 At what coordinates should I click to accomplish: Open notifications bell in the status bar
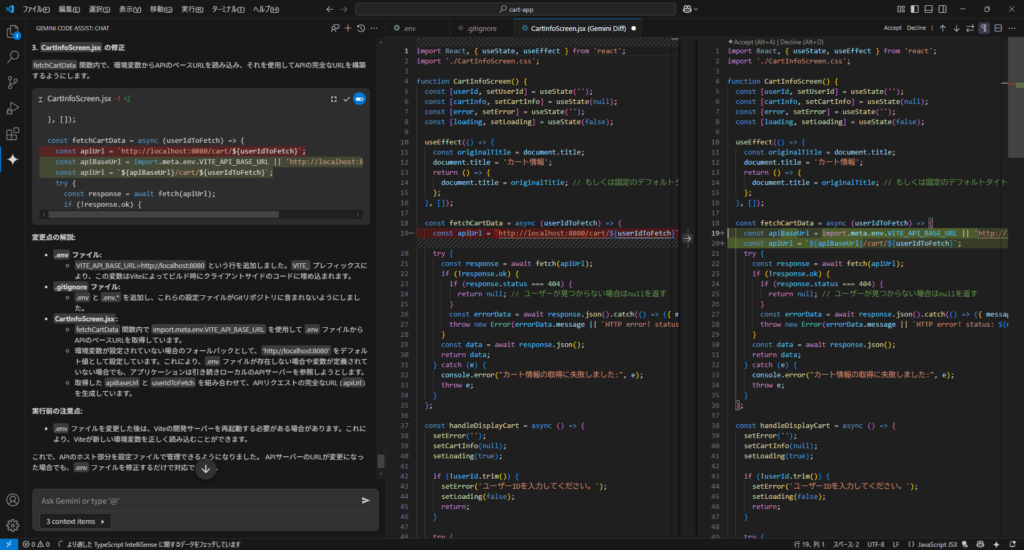click(x=1012, y=544)
